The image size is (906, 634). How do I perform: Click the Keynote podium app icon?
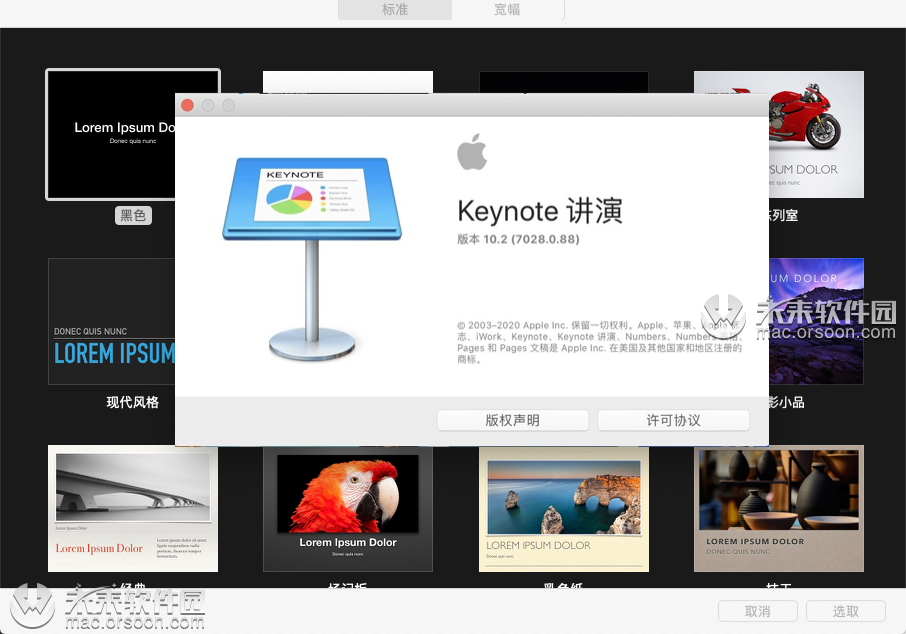[x=312, y=258]
